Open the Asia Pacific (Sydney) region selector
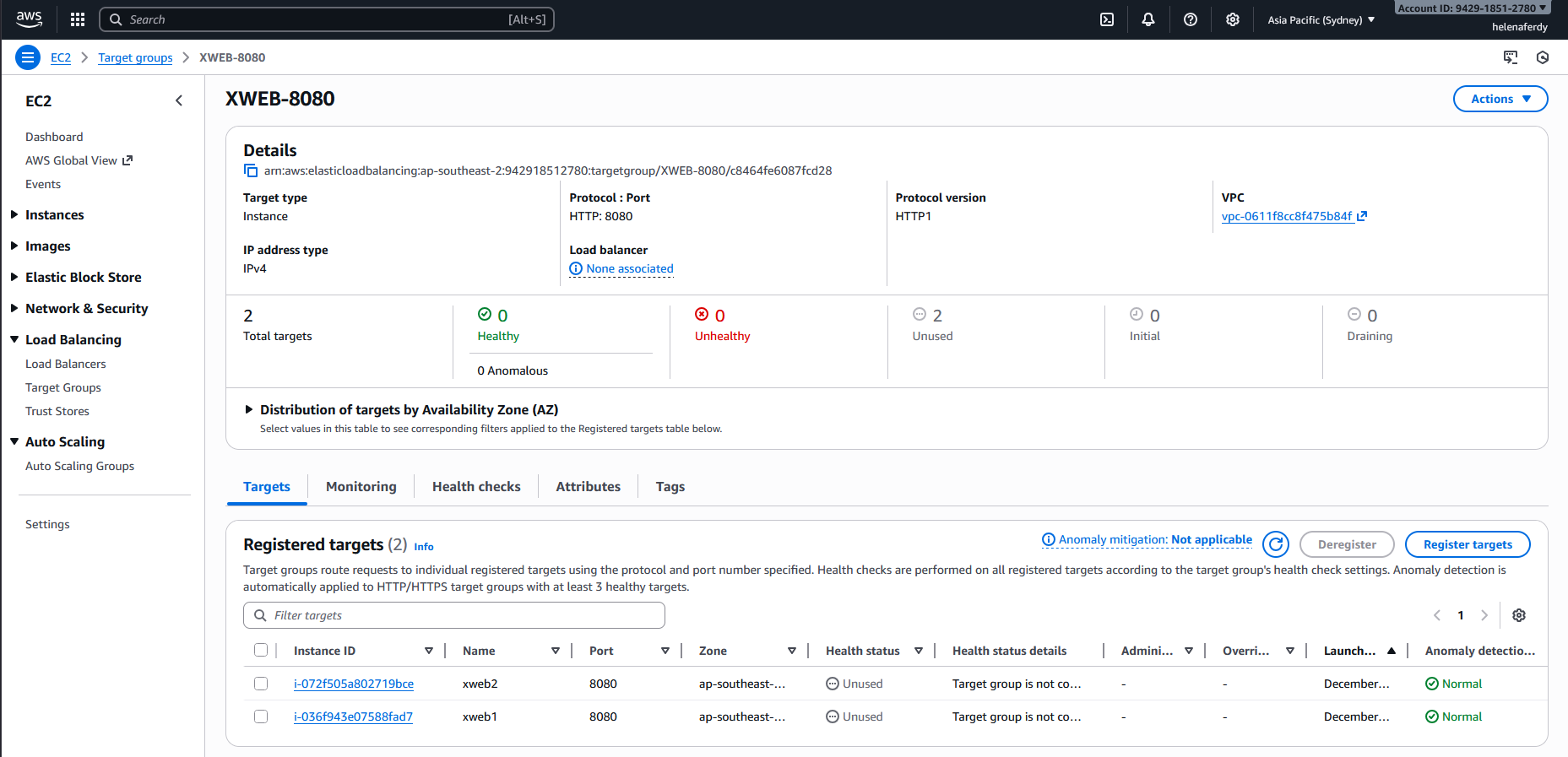Viewport: 1568px width, 757px height. click(x=1321, y=19)
